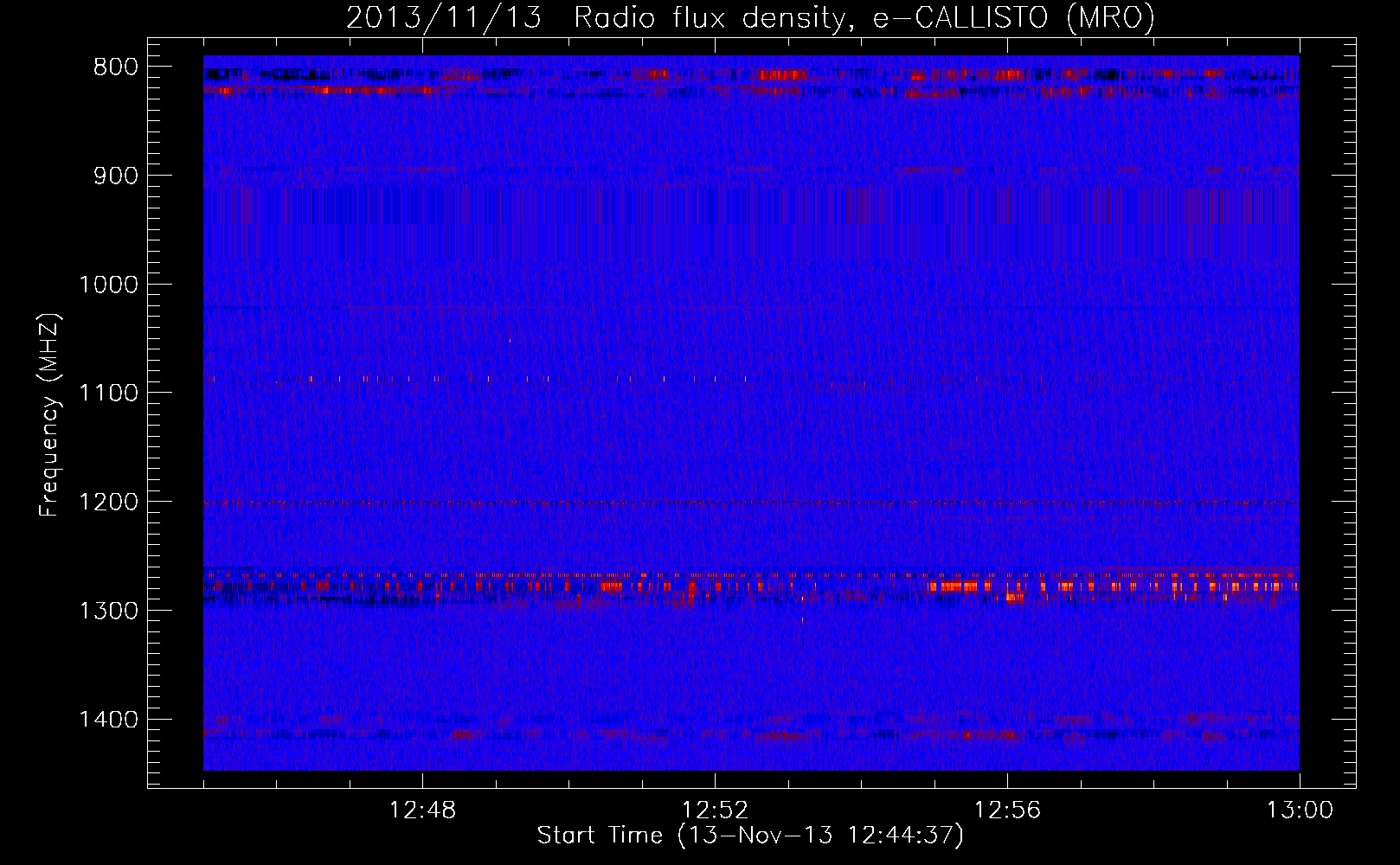Image resolution: width=1400 pixels, height=865 pixels.
Task: Click the 12:52 time tick label
Action: [715, 811]
